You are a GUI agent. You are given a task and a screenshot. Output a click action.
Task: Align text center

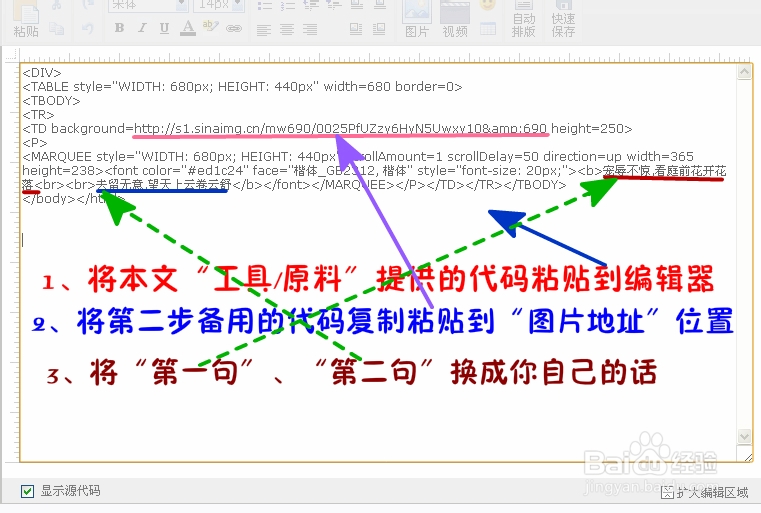coord(287,30)
